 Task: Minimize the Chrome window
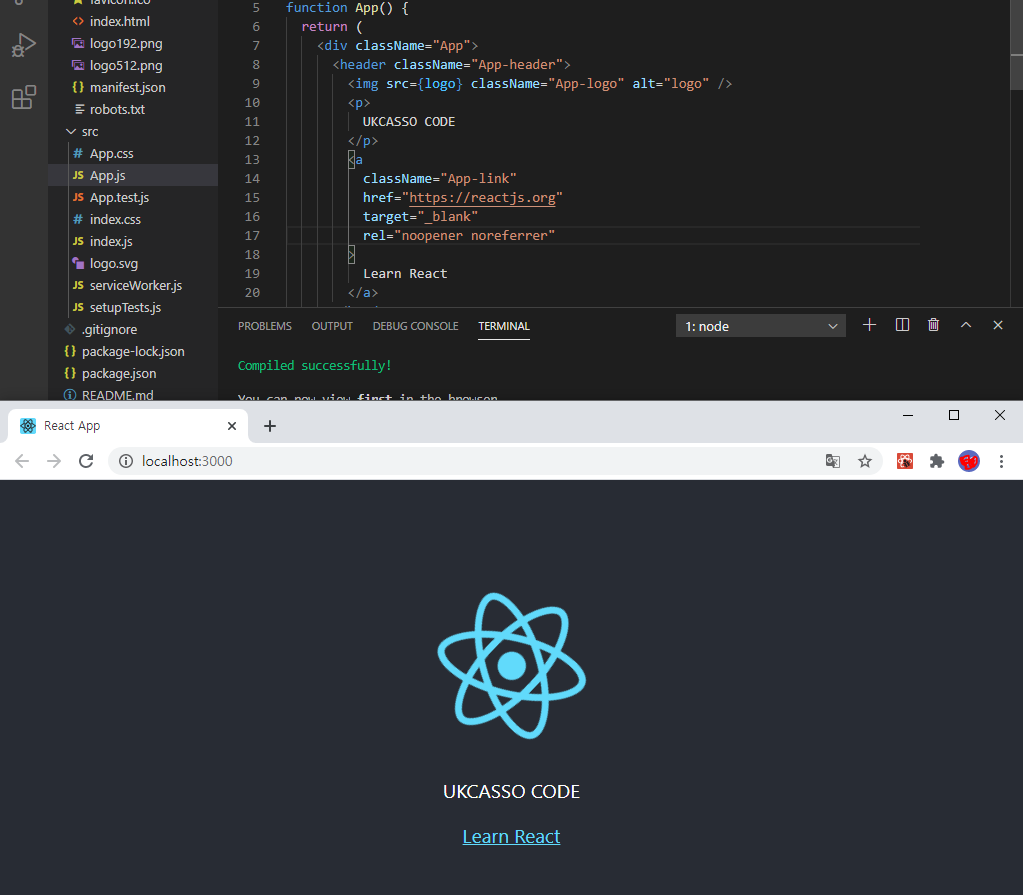click(x=908, y=415)
